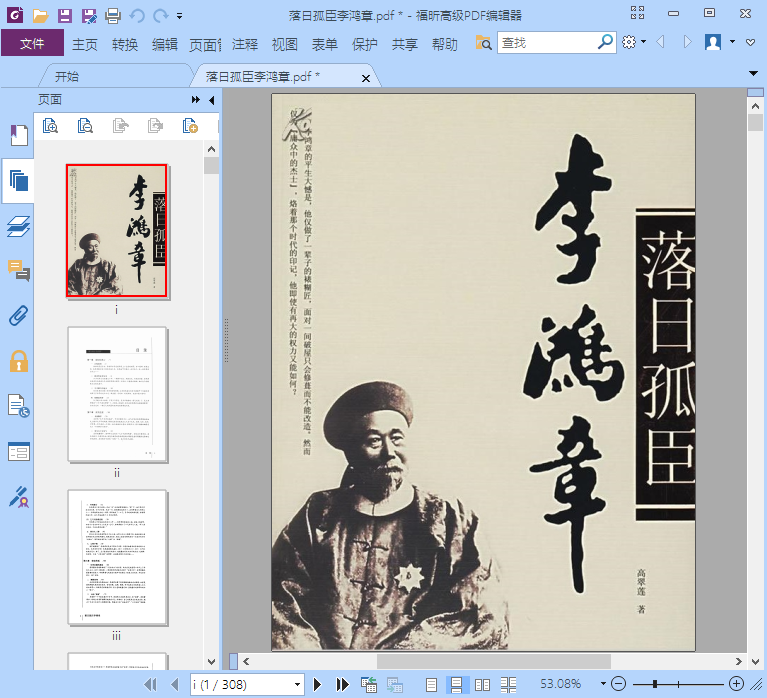
Task: Open the search settings gear dropdown
Action: coord(634,42)
